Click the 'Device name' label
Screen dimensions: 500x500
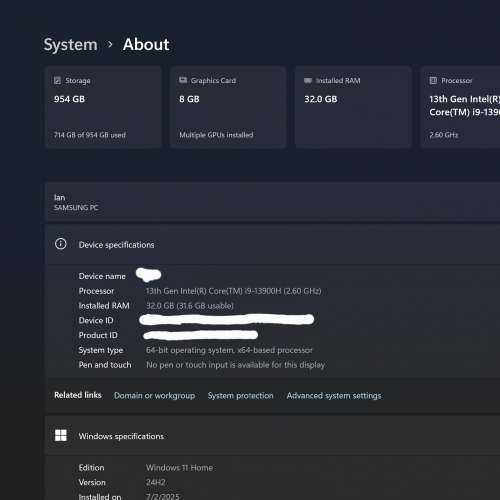click(x=102, y=276)
